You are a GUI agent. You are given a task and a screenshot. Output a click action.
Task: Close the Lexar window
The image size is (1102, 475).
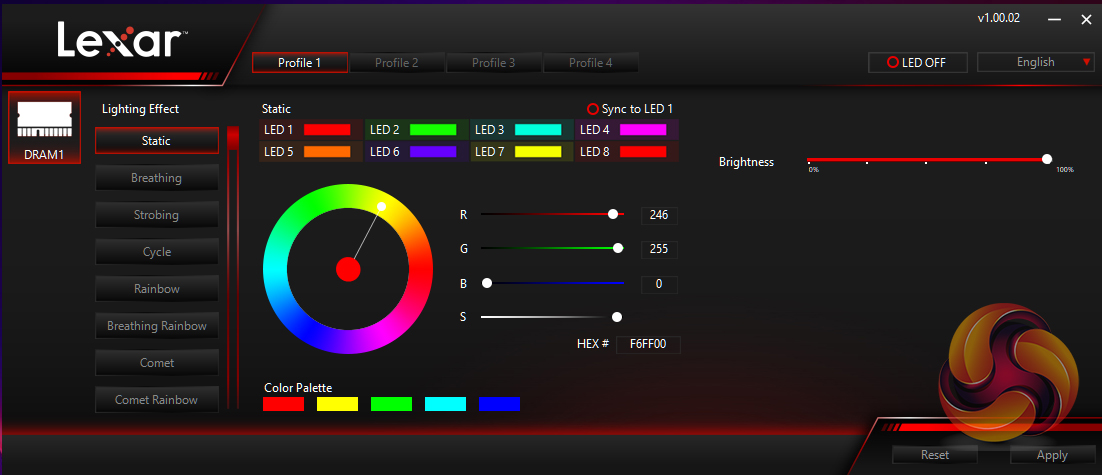coord(1086,20)
